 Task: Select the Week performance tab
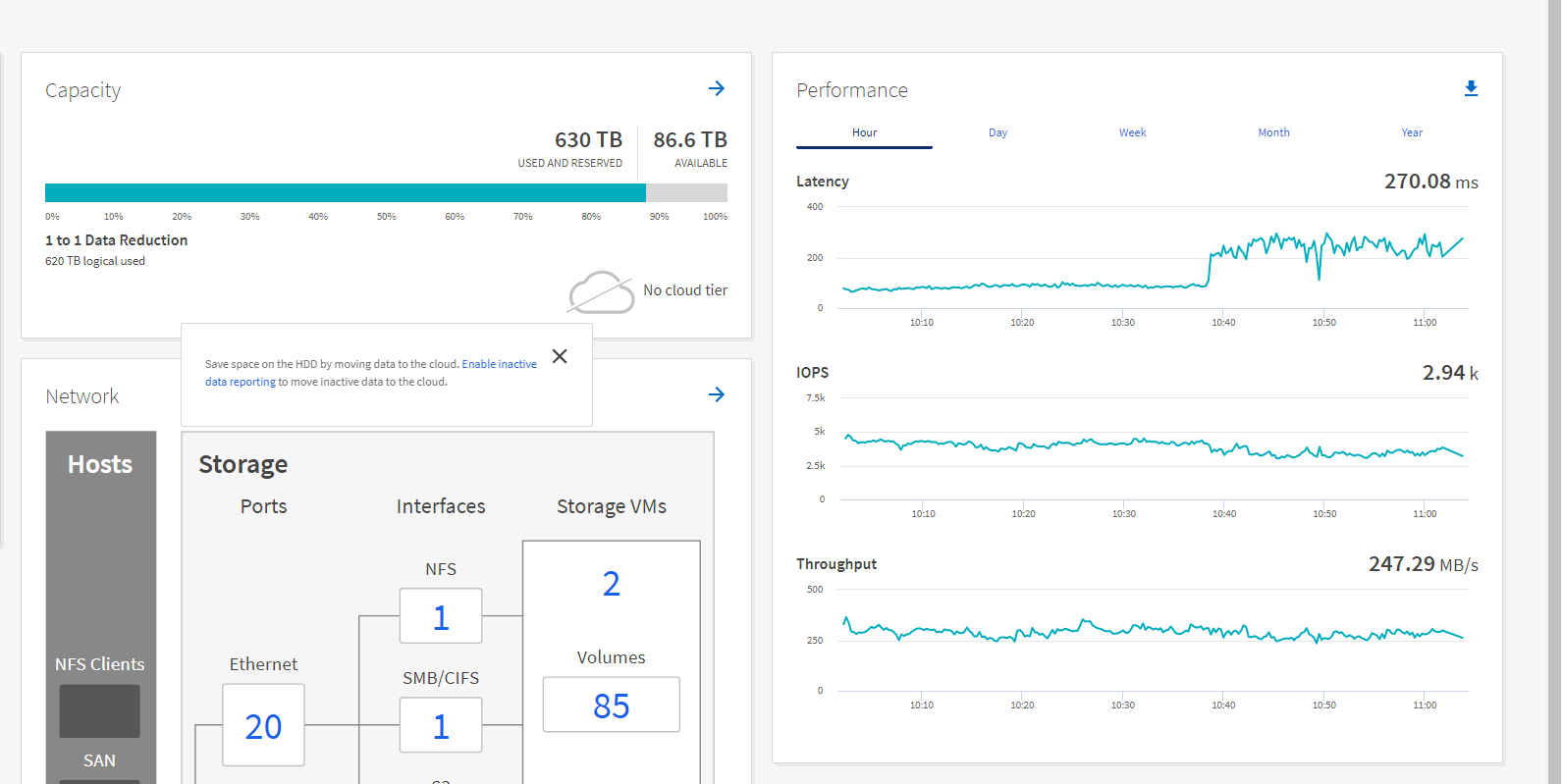point(1132,132)
